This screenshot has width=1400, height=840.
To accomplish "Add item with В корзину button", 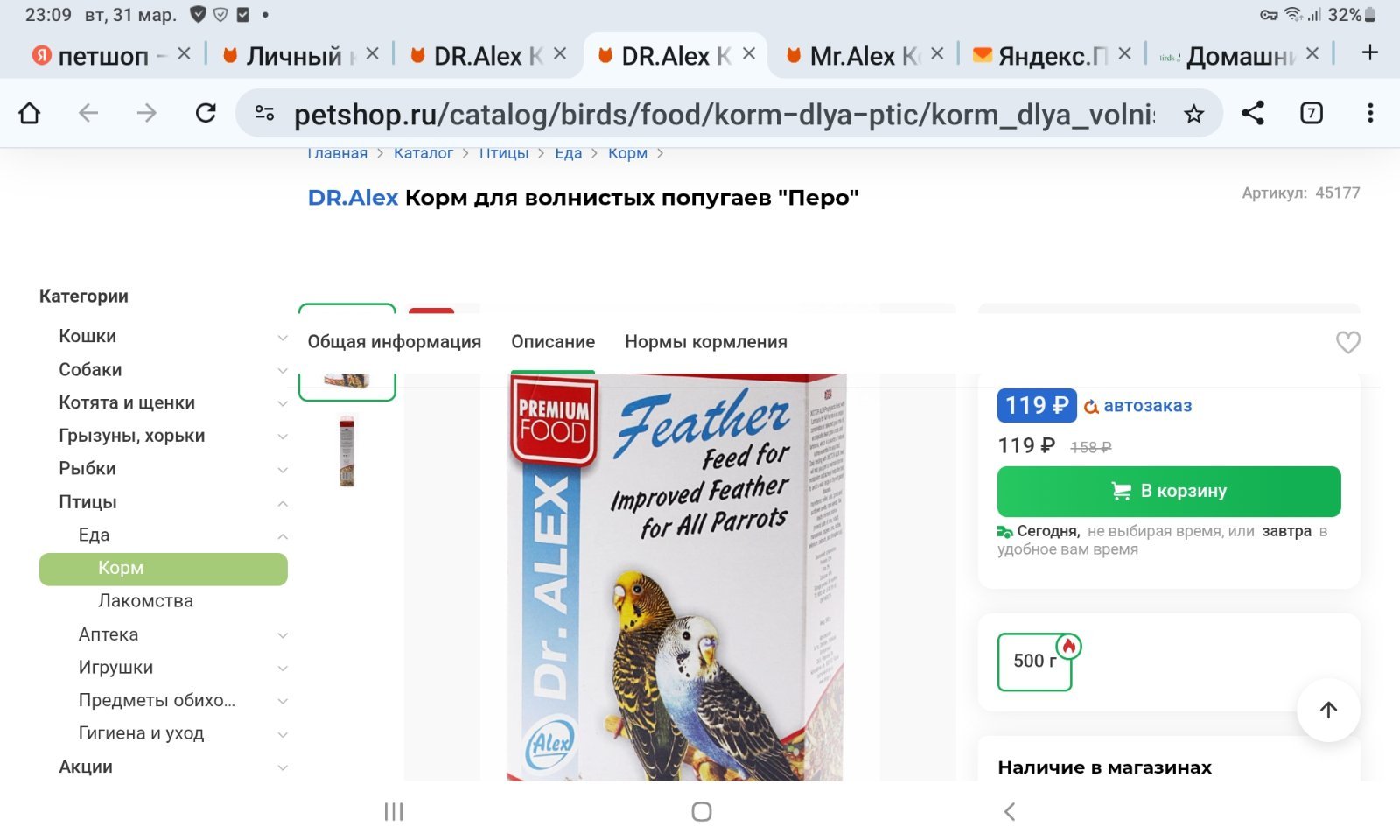I will tap(1169, 492).
